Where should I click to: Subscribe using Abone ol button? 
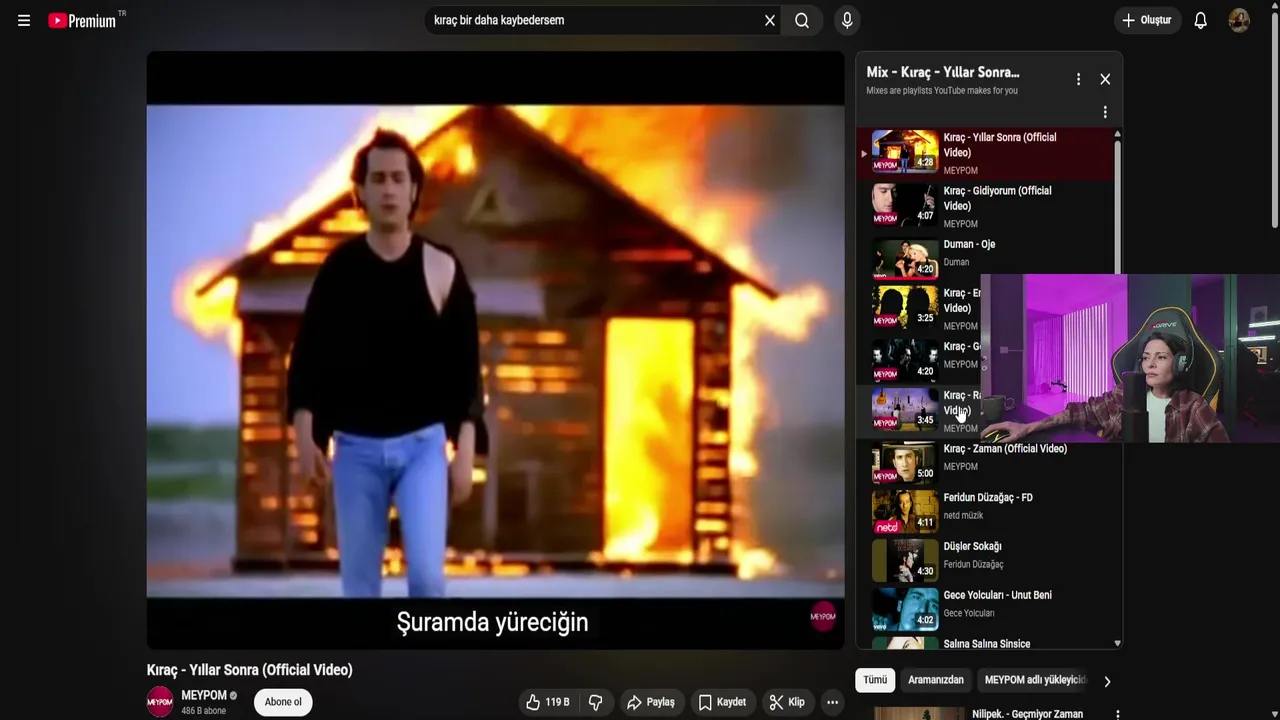pyautogui.click(x=283, y=702)
